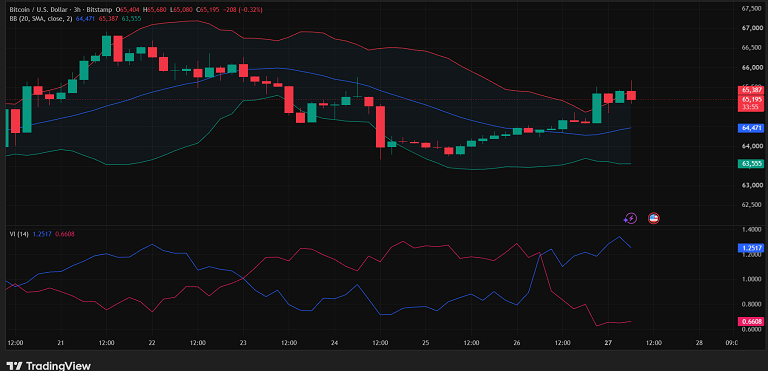Click the blue 1.2517 VI scale label
This screenshot has width=768, height=371.
[x=751, y=248]
